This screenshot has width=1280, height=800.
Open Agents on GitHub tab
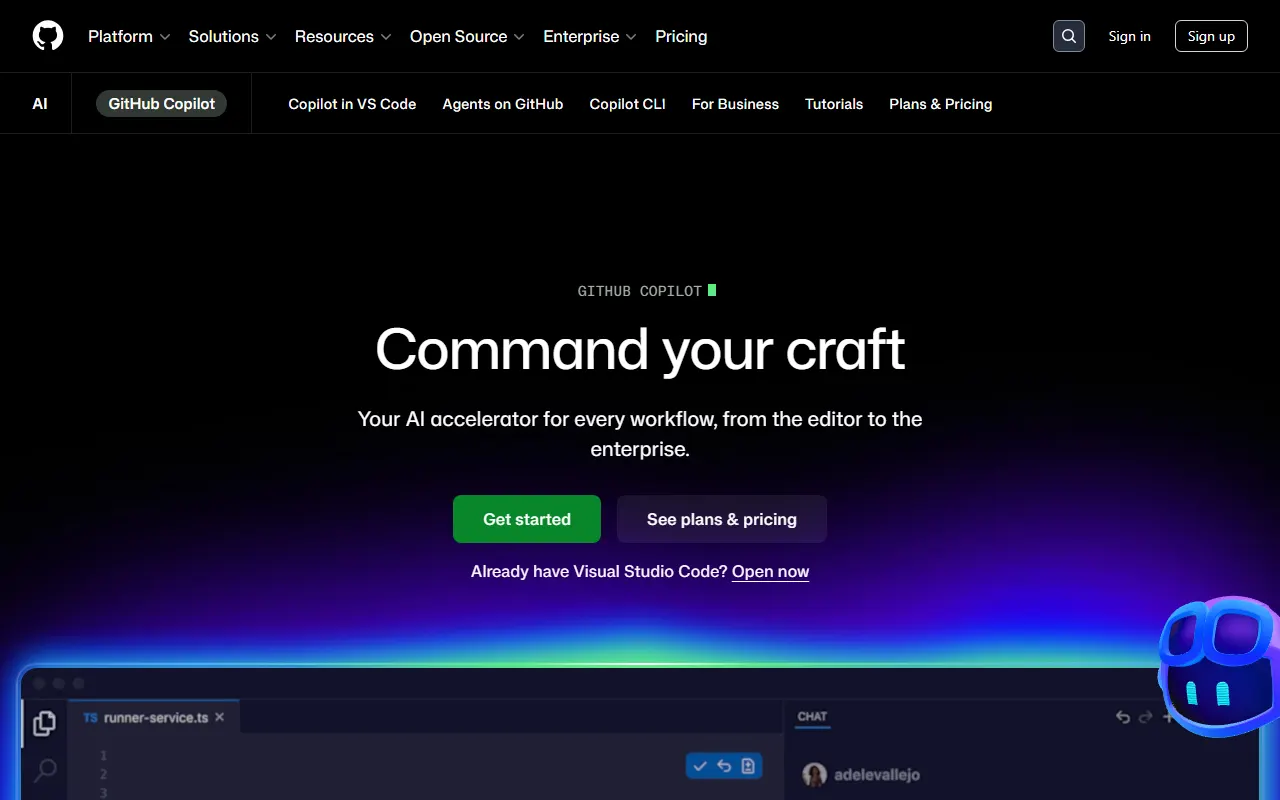click(x=503, y=104)
